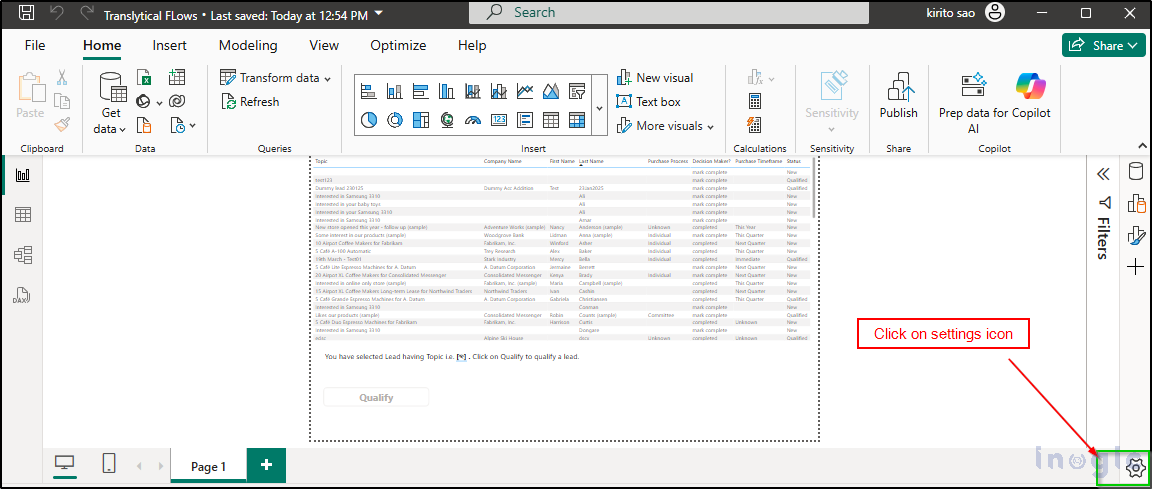Open settings gear icon at bottom right
The height and width of the screenshot is (489, 1152).
1135,467
